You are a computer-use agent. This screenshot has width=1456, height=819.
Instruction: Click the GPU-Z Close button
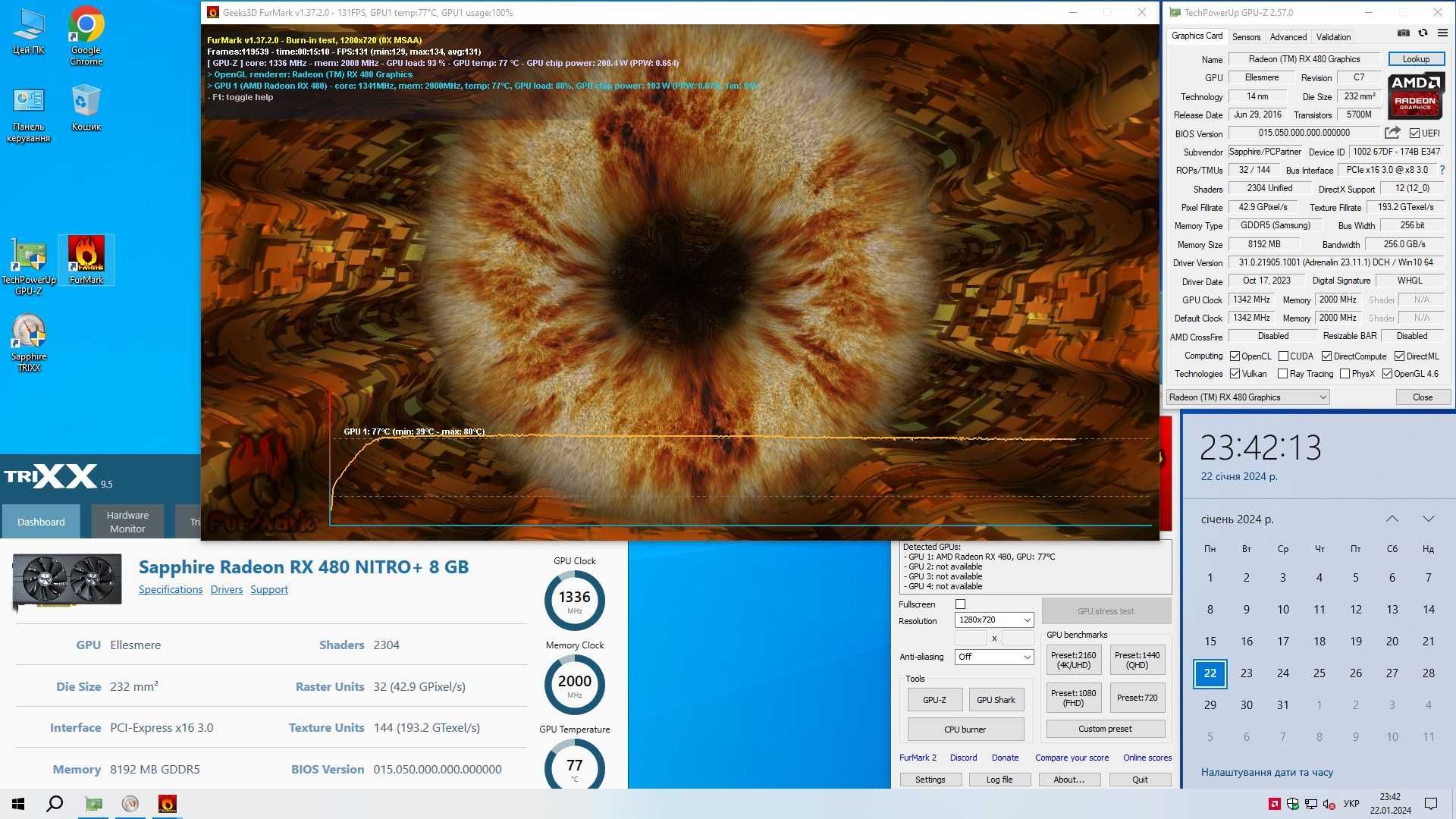(1423, 397)
